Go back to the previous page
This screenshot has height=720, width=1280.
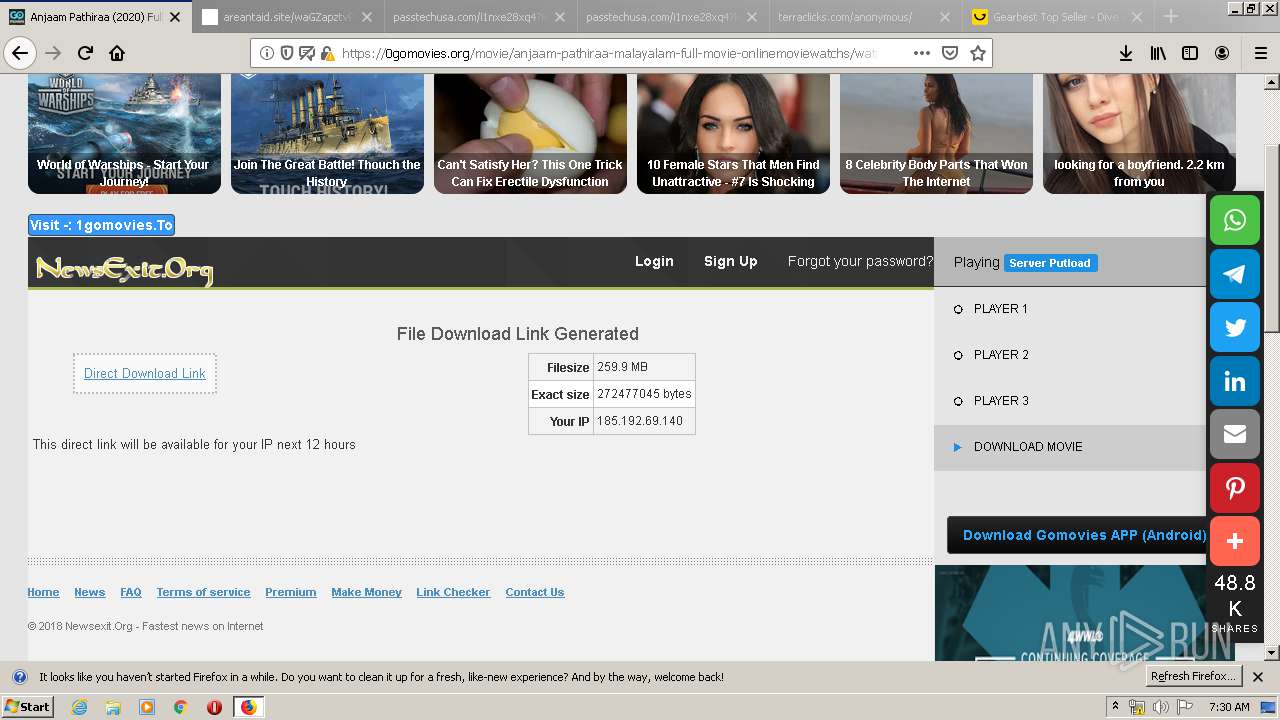(20, 53)
